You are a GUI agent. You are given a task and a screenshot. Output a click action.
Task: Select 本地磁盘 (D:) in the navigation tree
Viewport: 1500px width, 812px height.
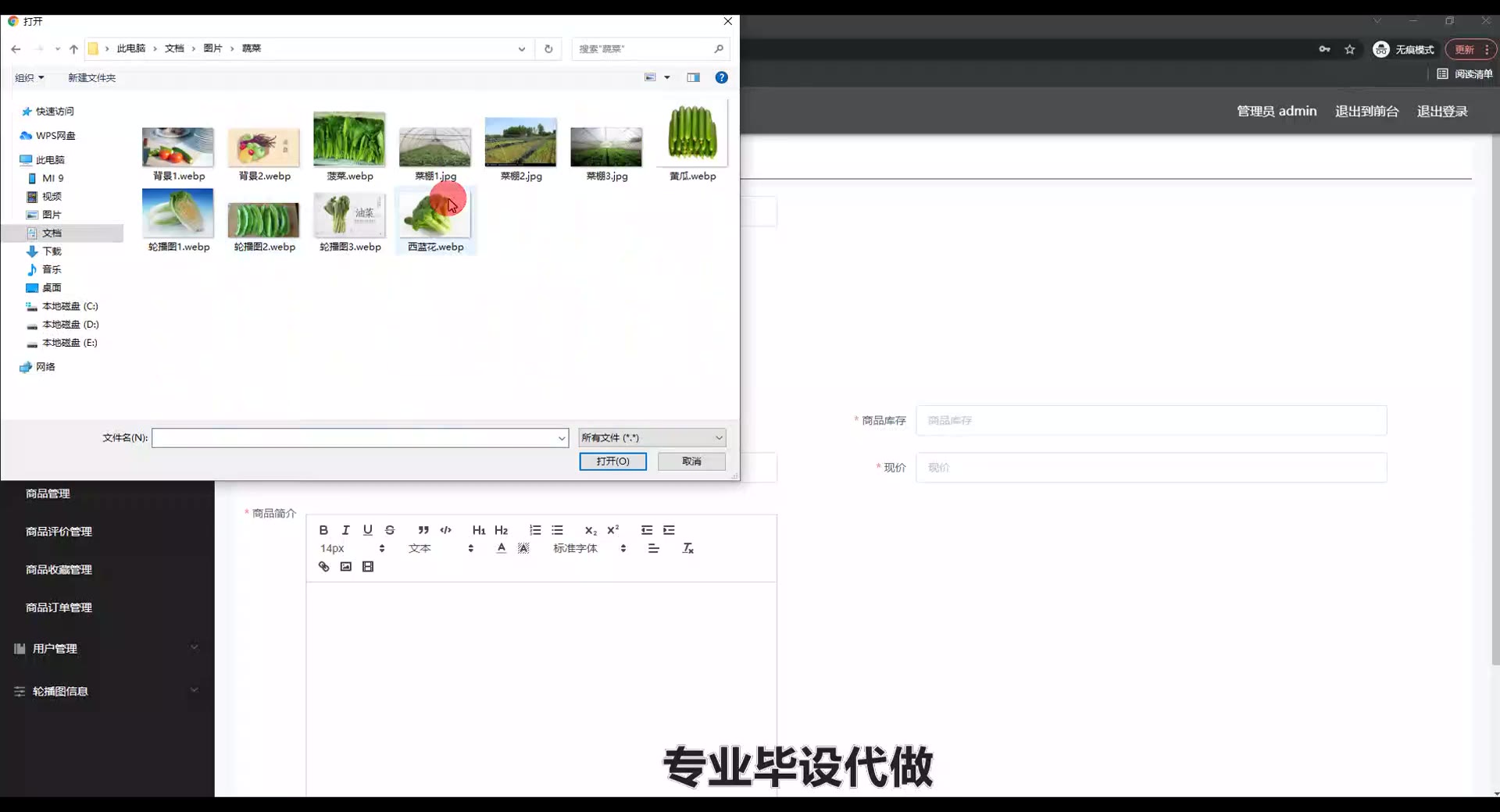70,324
